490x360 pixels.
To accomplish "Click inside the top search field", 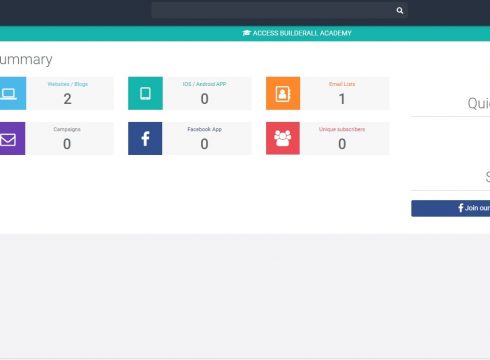I will pyautogui.click(x=273, y=10).
